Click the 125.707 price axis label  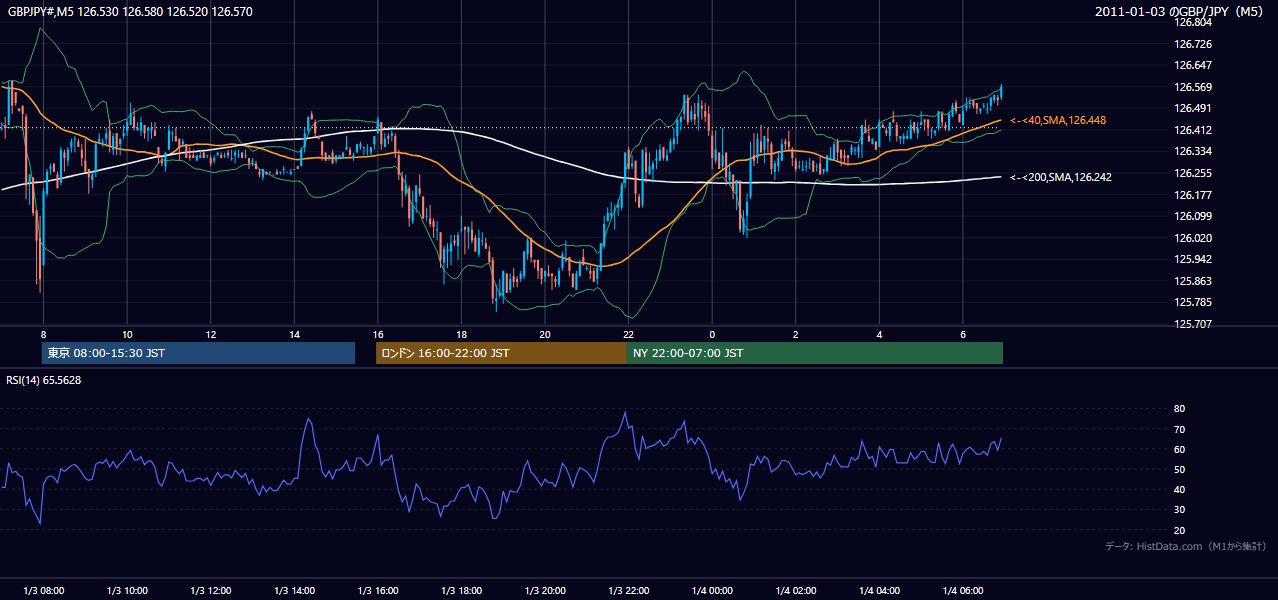click(1192, 324)
